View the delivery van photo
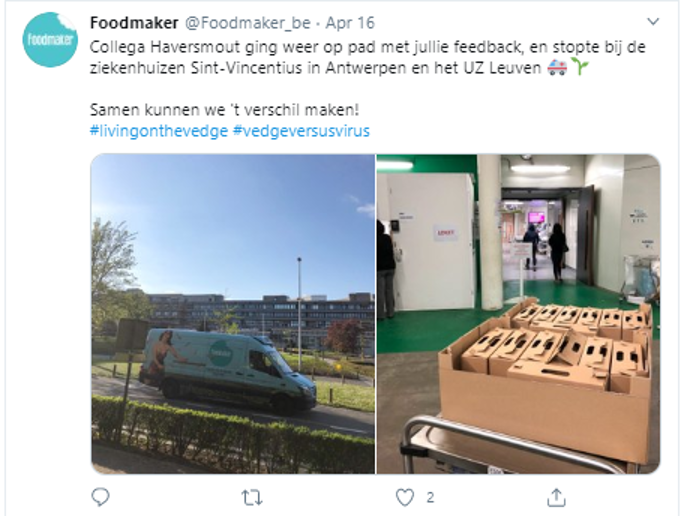This screenshot has height=516, width=680. [233, 314]
